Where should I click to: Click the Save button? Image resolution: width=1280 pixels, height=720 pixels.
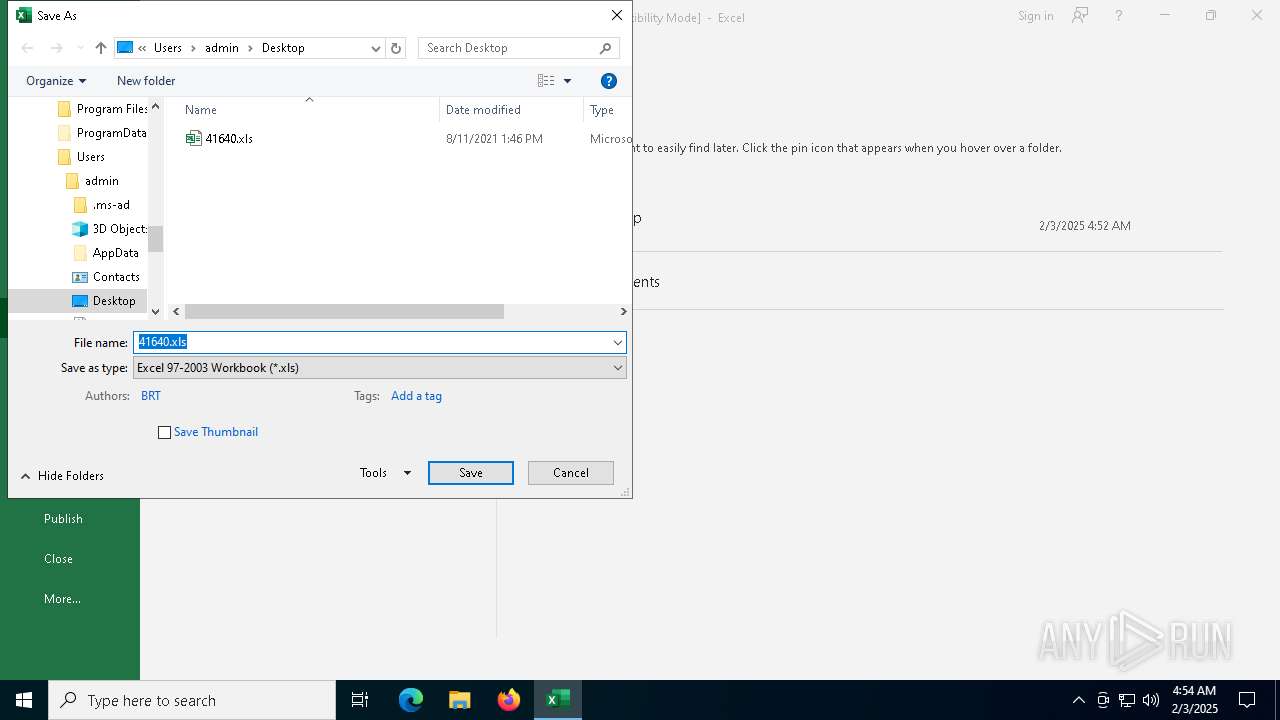pos(471,473)
